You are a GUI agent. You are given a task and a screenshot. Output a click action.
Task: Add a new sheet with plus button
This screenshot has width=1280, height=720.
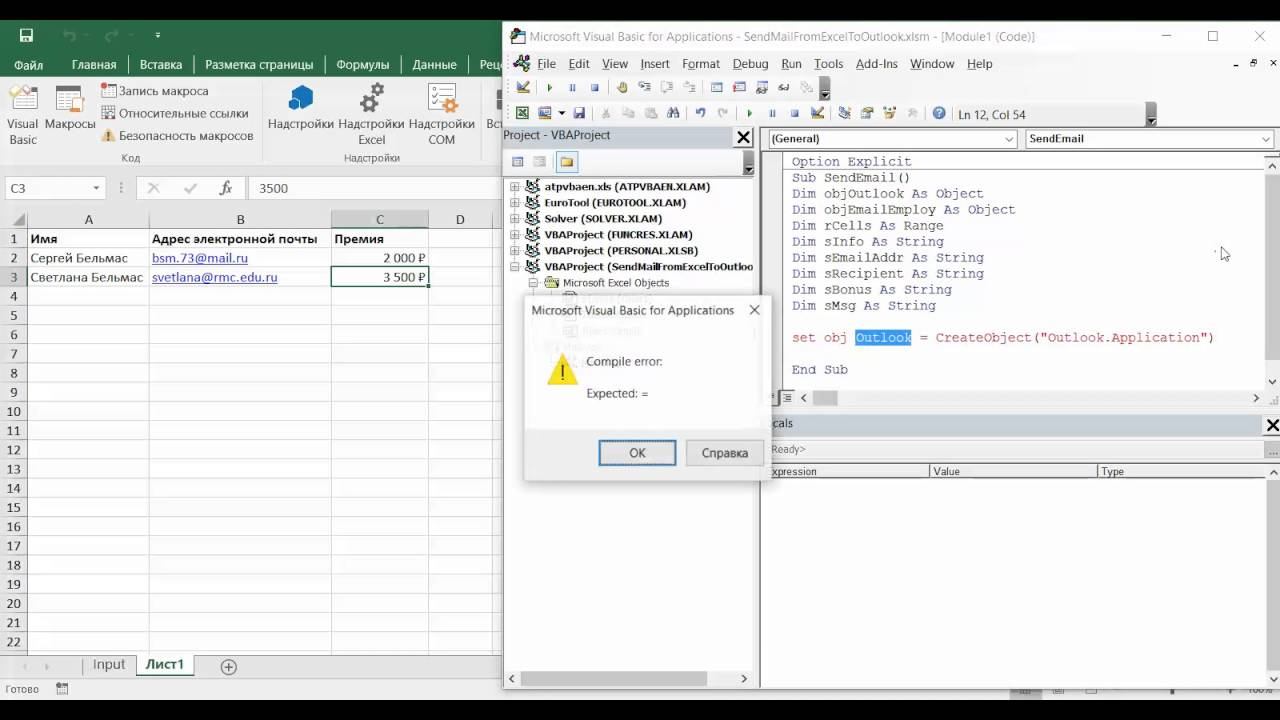(228, 667)
